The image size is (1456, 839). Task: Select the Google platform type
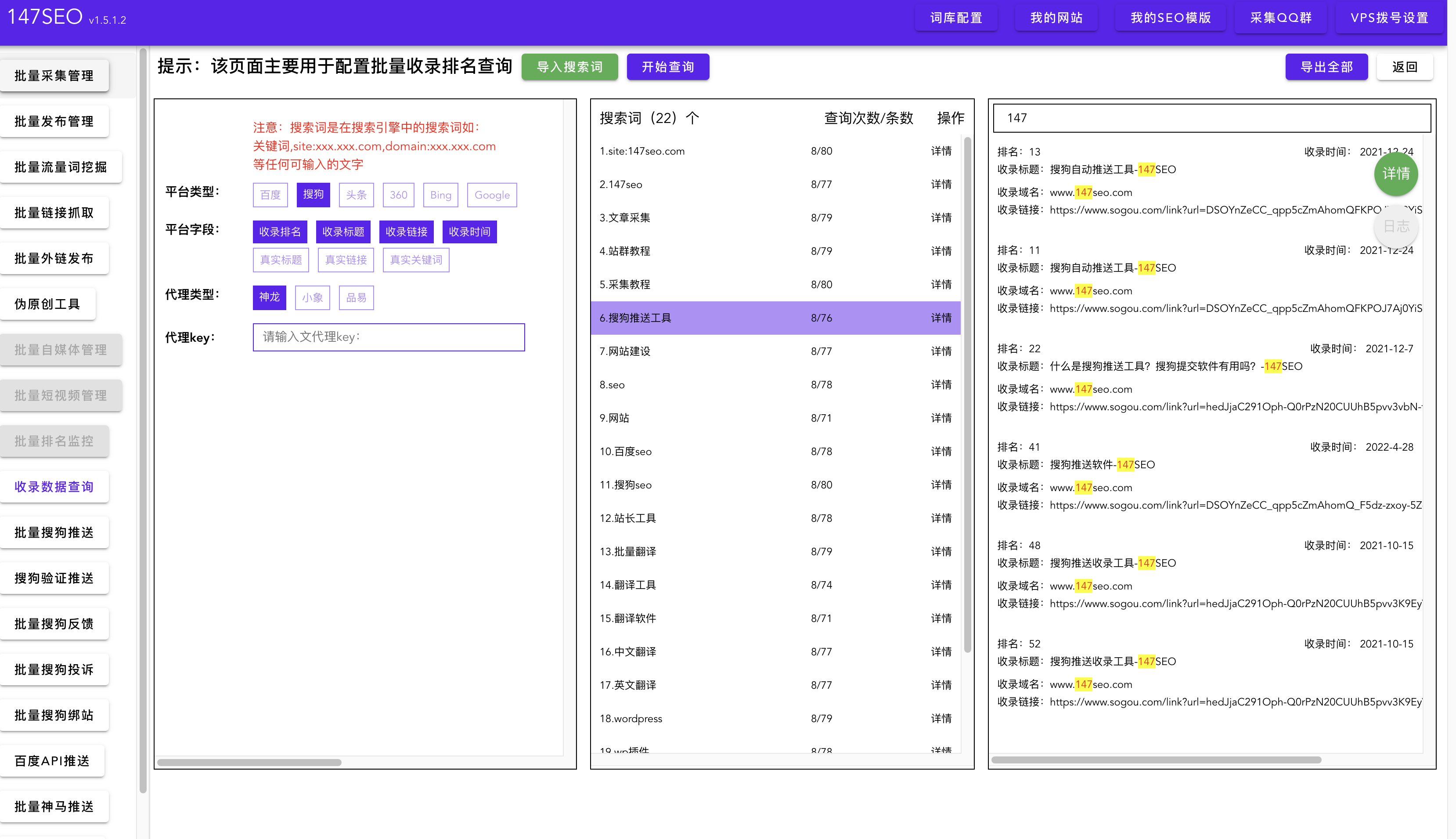(492, 195)
